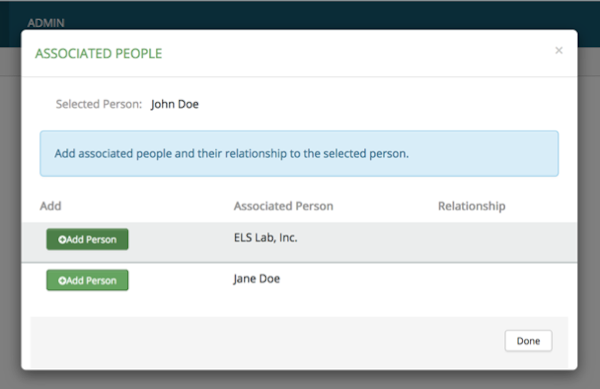This screenshot has height=389, width=600.
Task: Click the dimmed backdrop below the dialog
Action: [x=300, y=380]
